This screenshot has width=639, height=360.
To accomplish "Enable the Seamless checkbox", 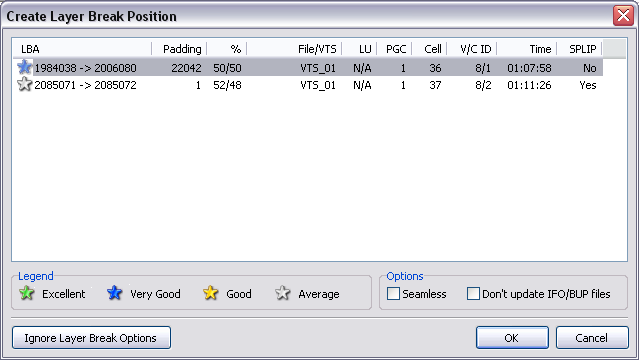I will tap(393, 294).
